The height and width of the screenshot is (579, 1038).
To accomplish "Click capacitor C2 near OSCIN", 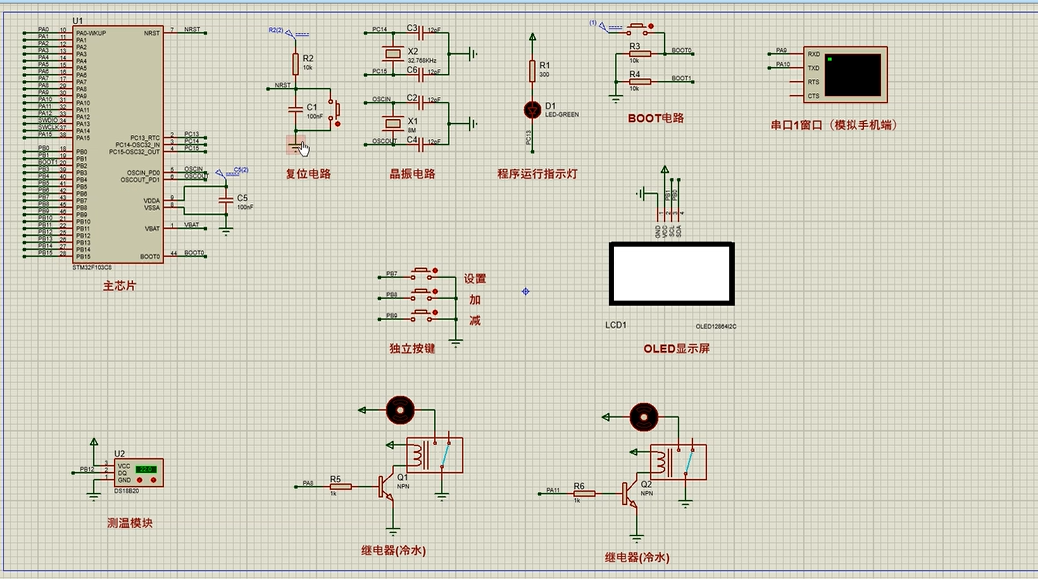I will point(421,101).
